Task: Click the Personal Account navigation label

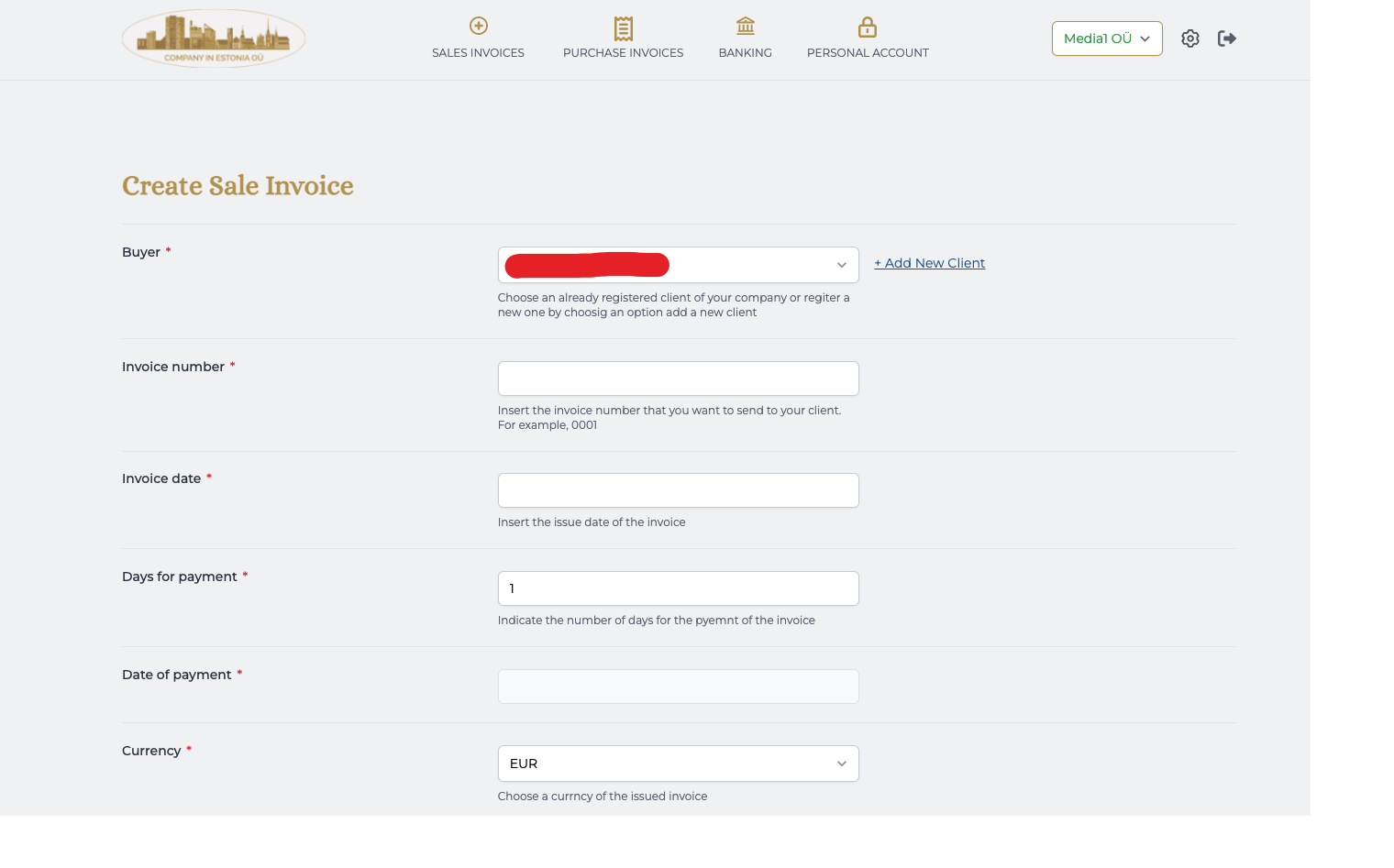Action: 867,52
